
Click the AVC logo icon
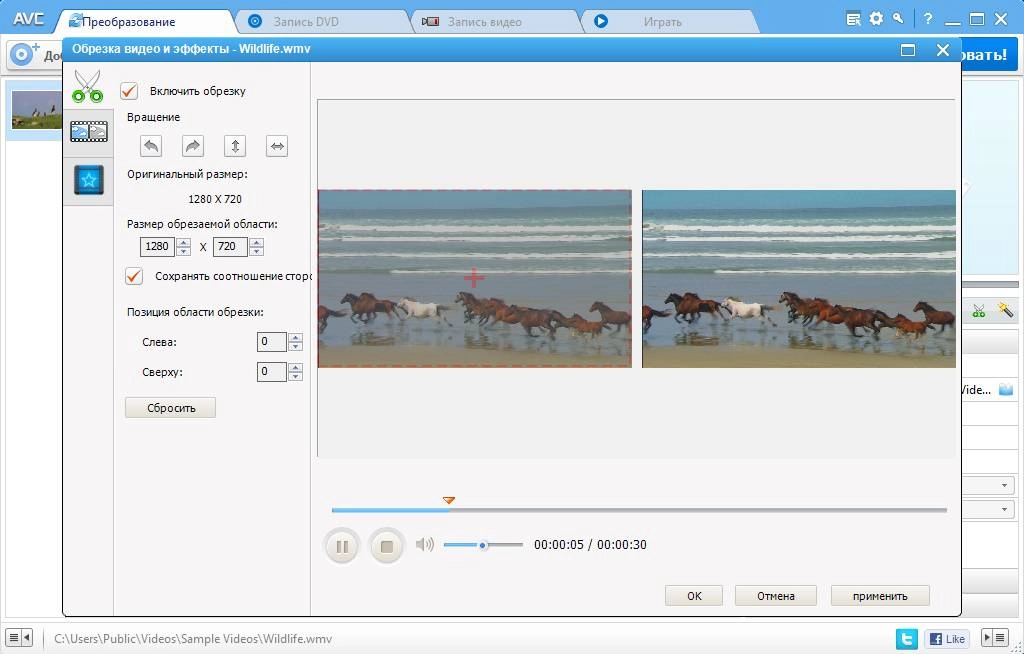coord(29,18)
